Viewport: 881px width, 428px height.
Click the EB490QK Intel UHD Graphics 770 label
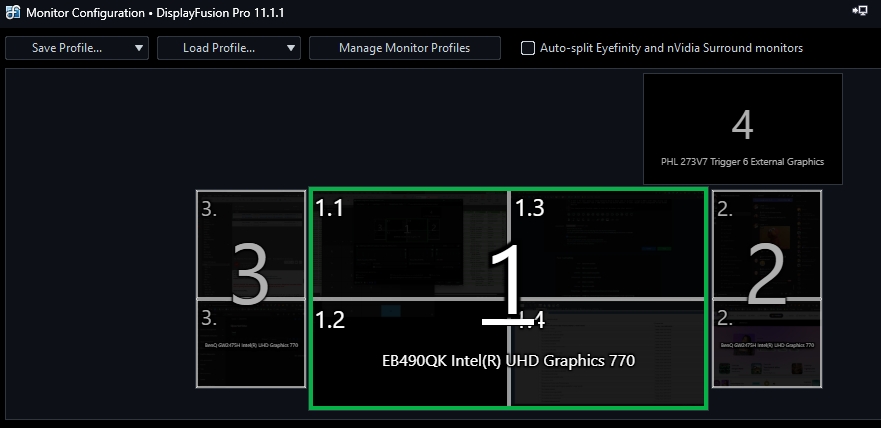[x=509, y=360]
